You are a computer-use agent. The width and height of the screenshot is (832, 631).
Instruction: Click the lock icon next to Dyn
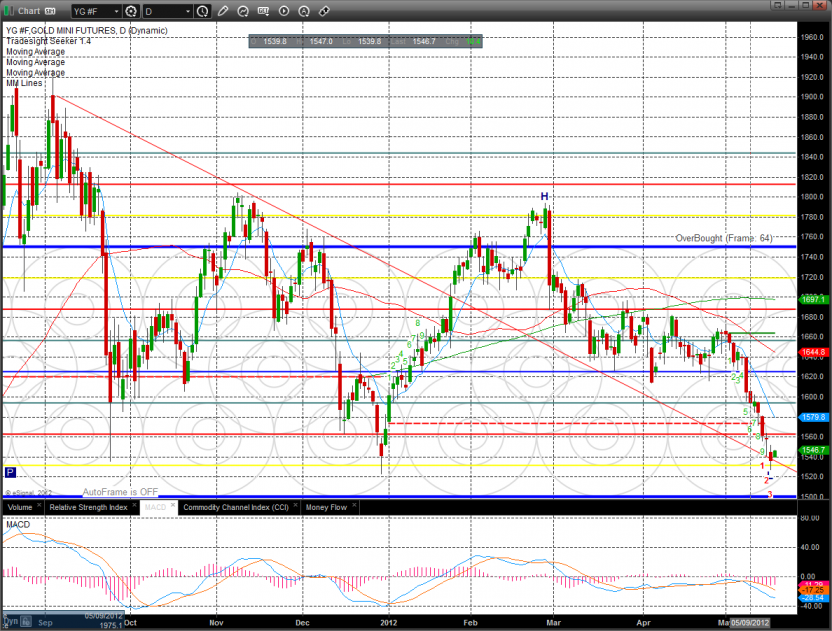click(x=27, y=621)
